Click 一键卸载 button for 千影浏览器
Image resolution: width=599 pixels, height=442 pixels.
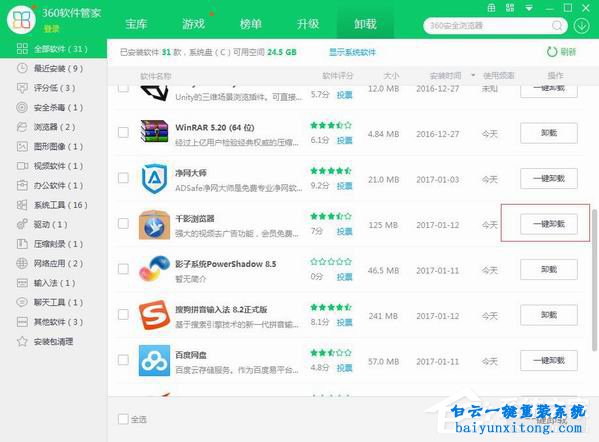coord(549,224)
